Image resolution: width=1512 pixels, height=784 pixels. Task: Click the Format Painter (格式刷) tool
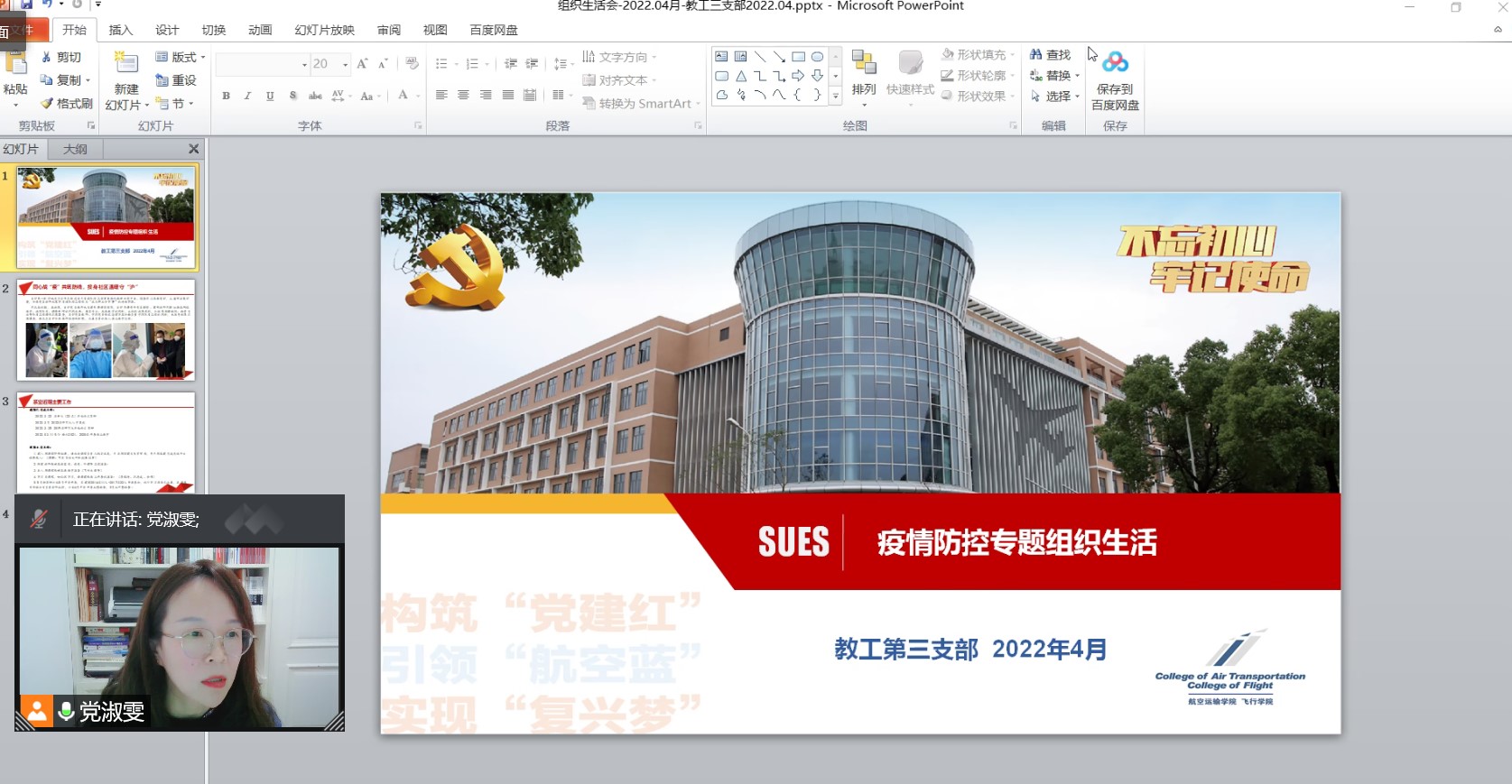tap(67, 104)
